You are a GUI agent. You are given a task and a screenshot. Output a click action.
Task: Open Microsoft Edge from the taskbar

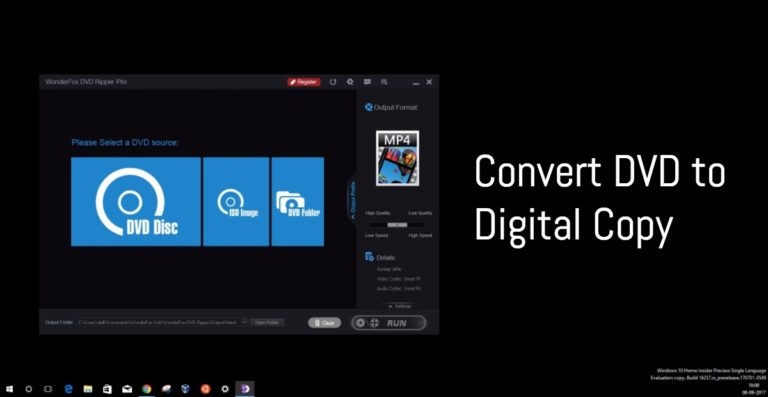(x=69, y=389)
